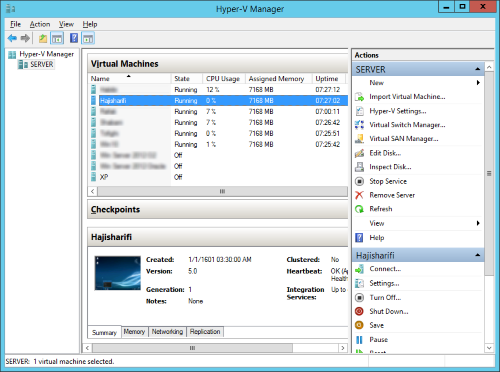Open the View menu in menu bar
The width and height of the screenshot is (500, 372).
pos(66,24)
